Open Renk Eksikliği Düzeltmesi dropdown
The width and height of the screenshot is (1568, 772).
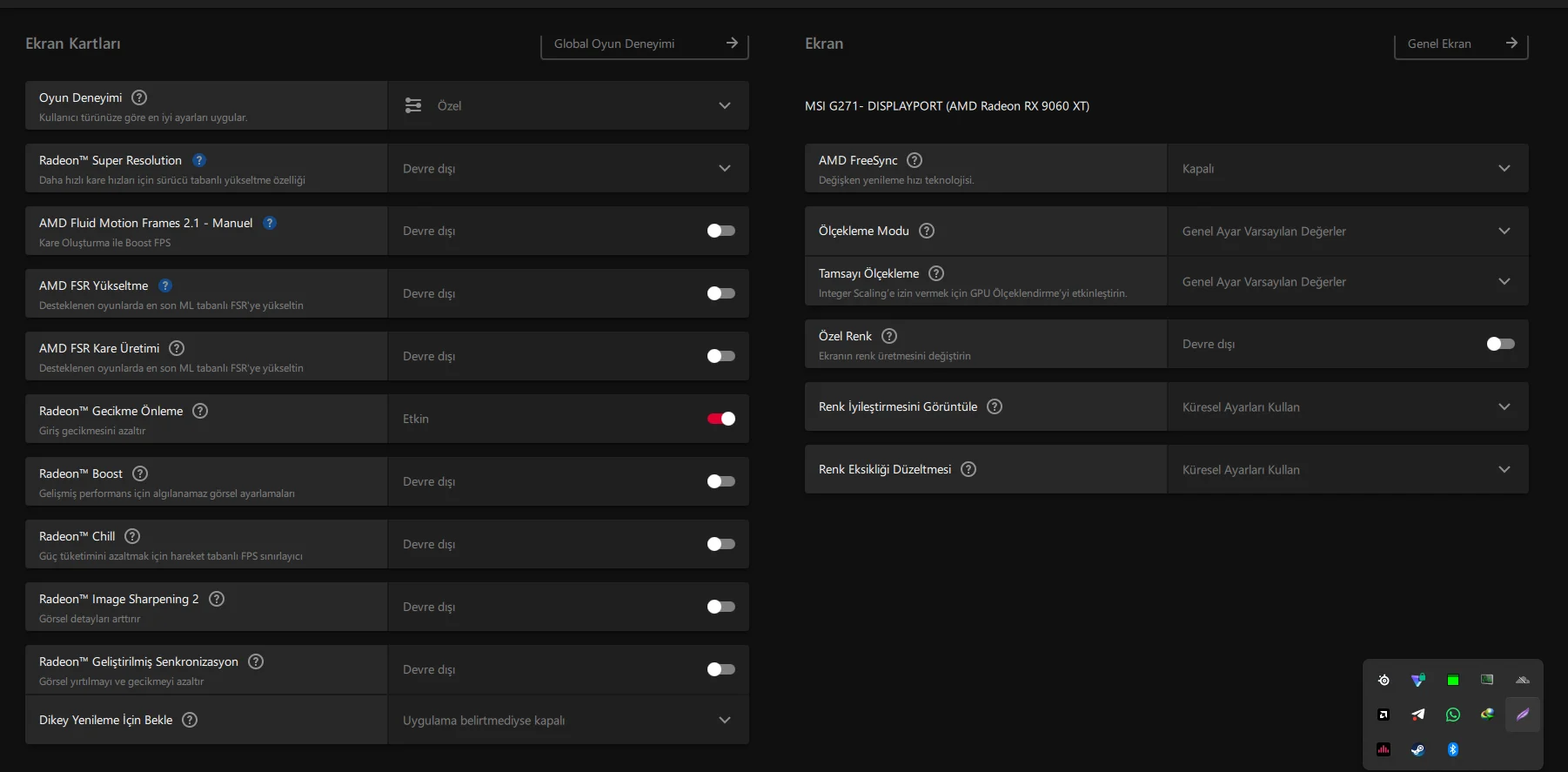tap(1348, 469)
